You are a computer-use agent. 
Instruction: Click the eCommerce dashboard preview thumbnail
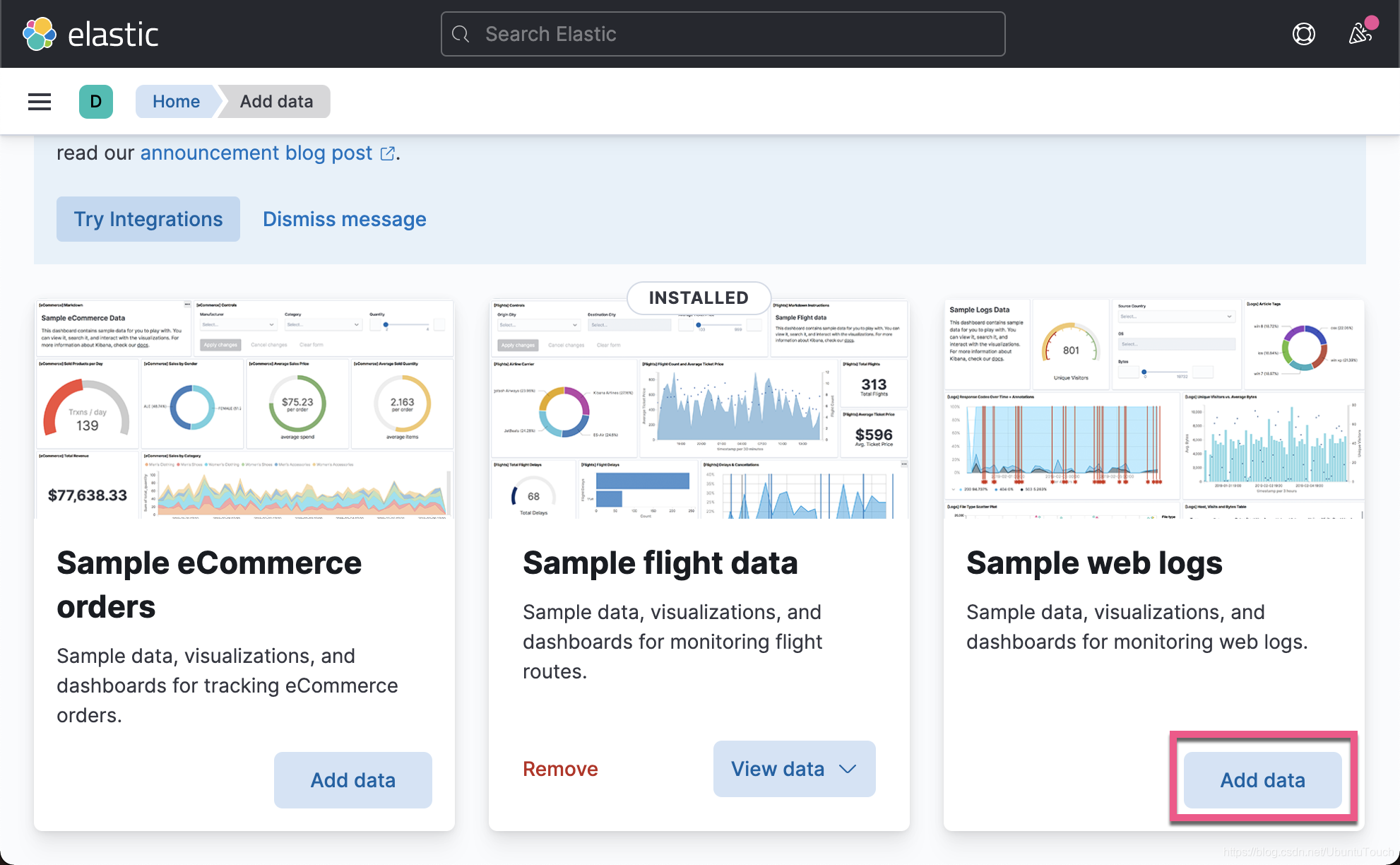coord(244,410)
